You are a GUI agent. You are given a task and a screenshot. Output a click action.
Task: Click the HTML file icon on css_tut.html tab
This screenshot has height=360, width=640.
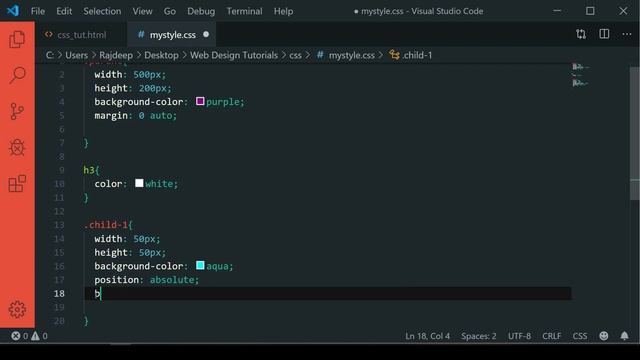pyautogui.click(x=49, y=35)
